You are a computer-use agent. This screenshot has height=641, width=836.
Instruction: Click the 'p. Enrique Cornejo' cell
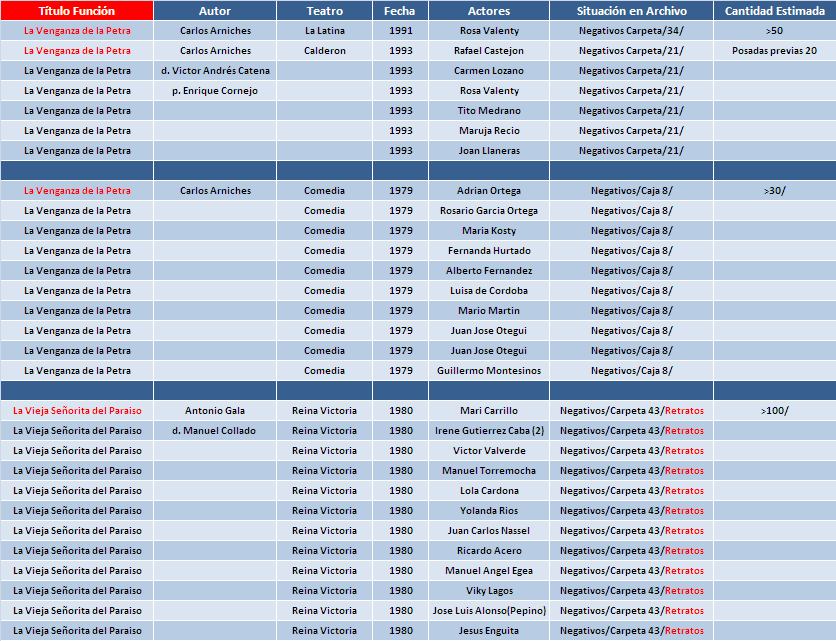pos(215,91)
